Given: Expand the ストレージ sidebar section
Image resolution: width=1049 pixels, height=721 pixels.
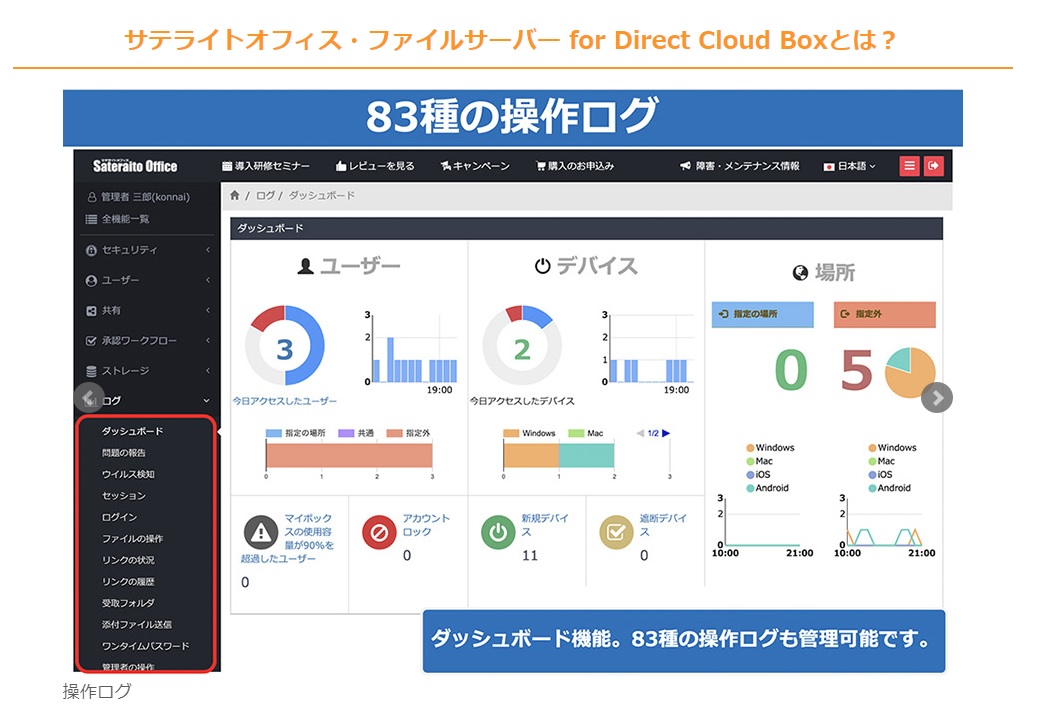Looking at the screenshot, I should 147,371.
